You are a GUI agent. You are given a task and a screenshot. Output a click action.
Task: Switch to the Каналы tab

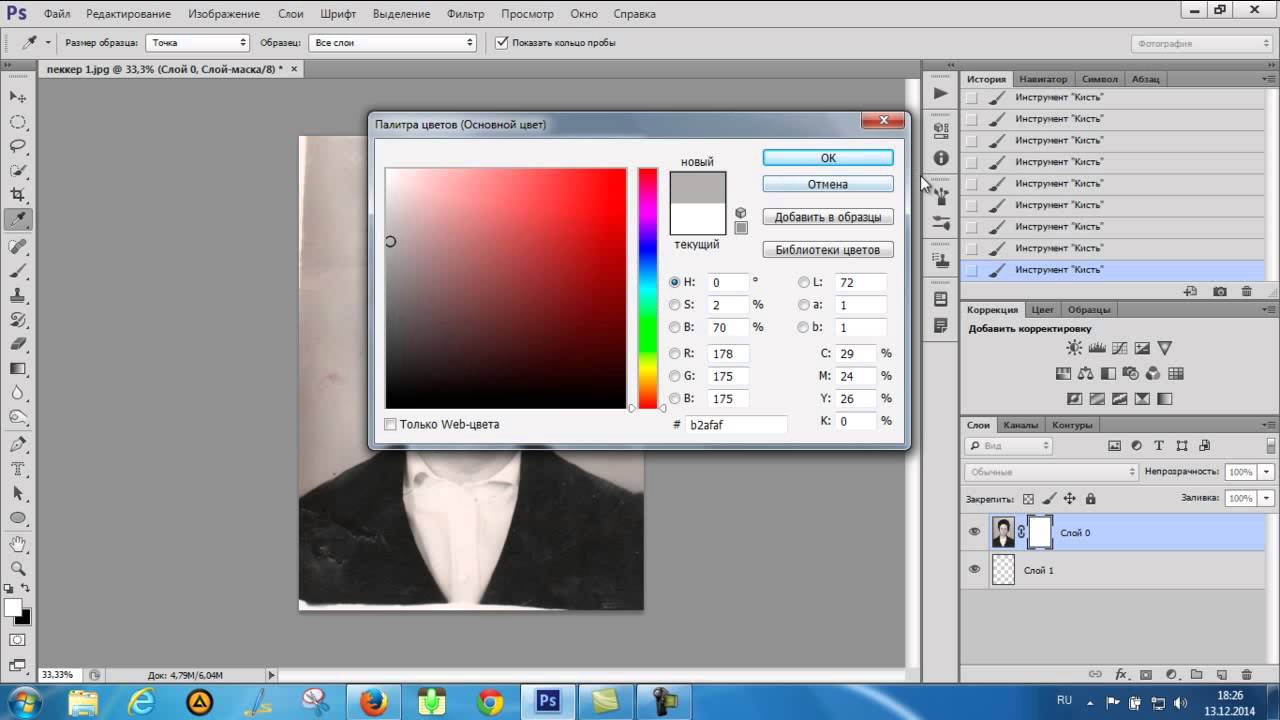pyautogui.click(x=1020, y=425)
